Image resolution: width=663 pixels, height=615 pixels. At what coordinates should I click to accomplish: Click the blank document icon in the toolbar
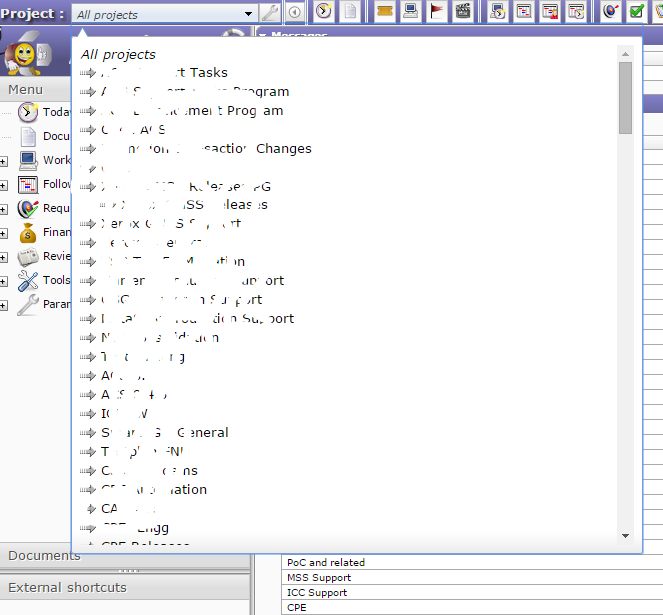(350, 12)
